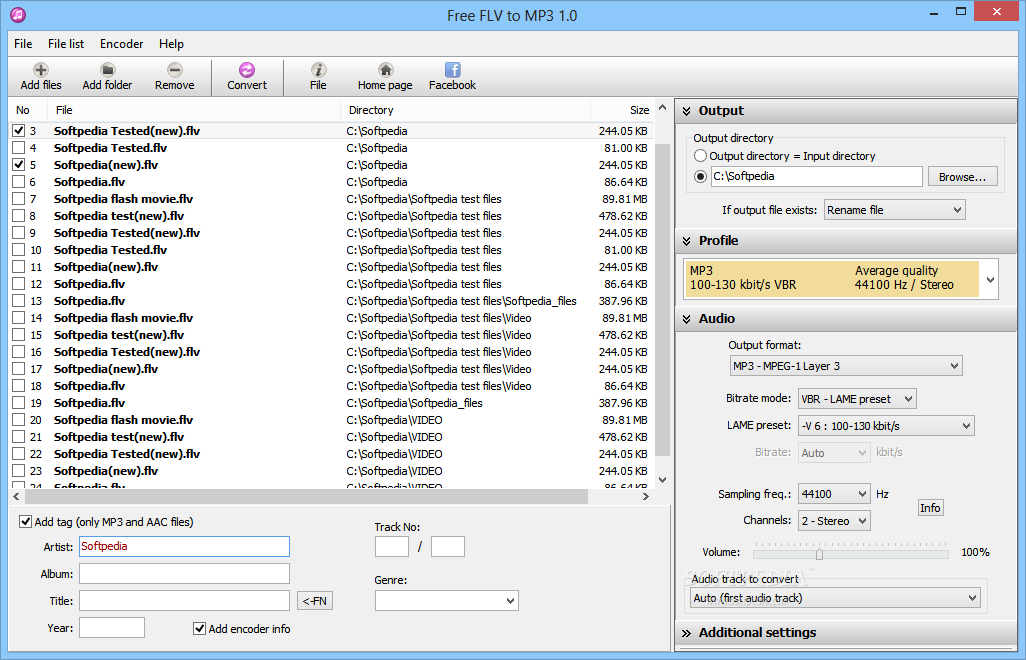Viewport: 1026px width, 660px height.
Task: Sort by the Size column header
Action: coord(622,110)
